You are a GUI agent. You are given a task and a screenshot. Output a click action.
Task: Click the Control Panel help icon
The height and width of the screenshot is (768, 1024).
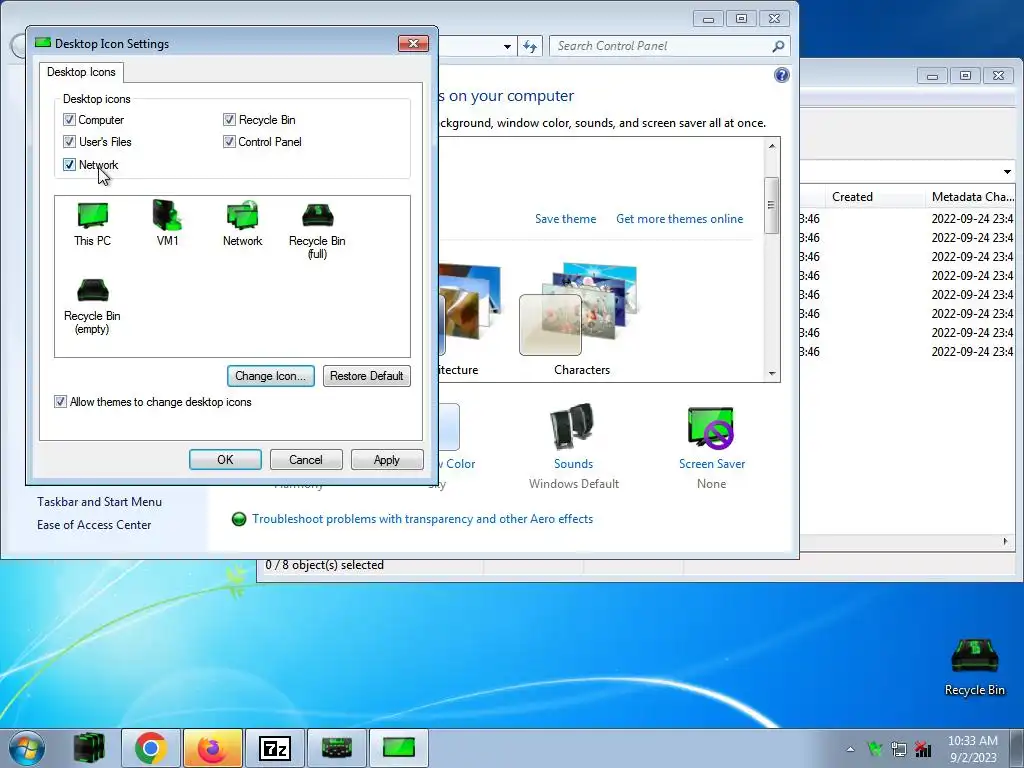pos(782,75)
